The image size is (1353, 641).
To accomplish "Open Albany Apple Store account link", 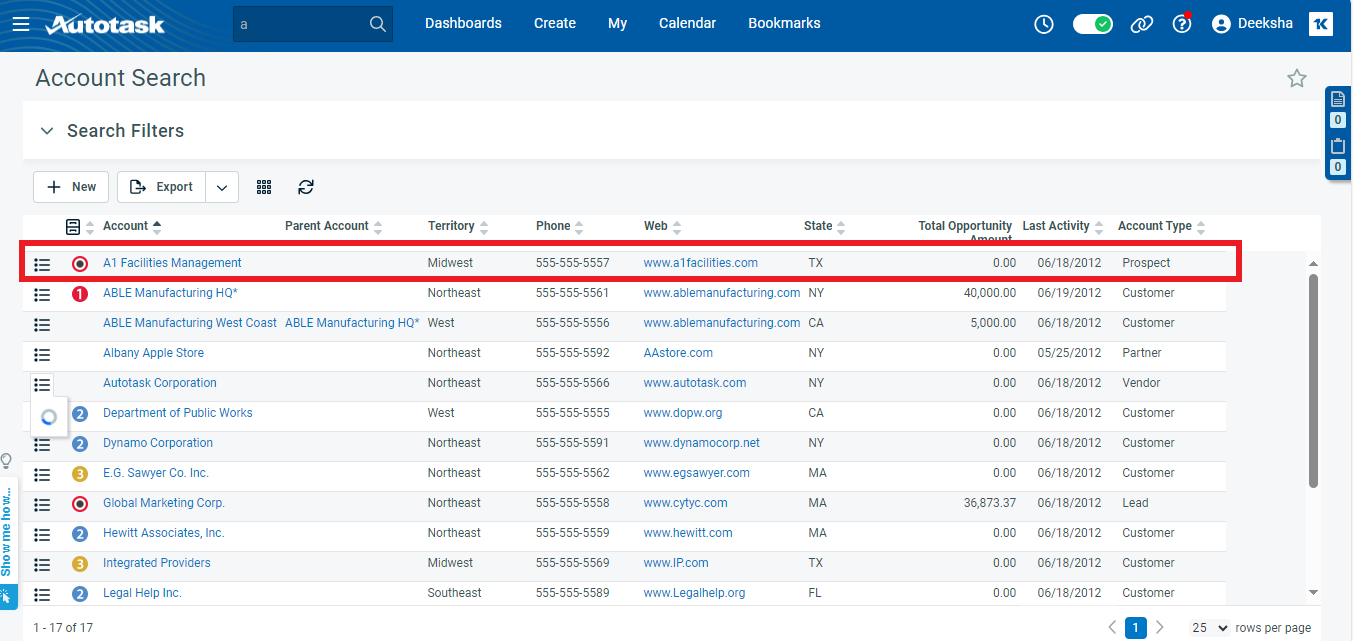I will [153, 353].
